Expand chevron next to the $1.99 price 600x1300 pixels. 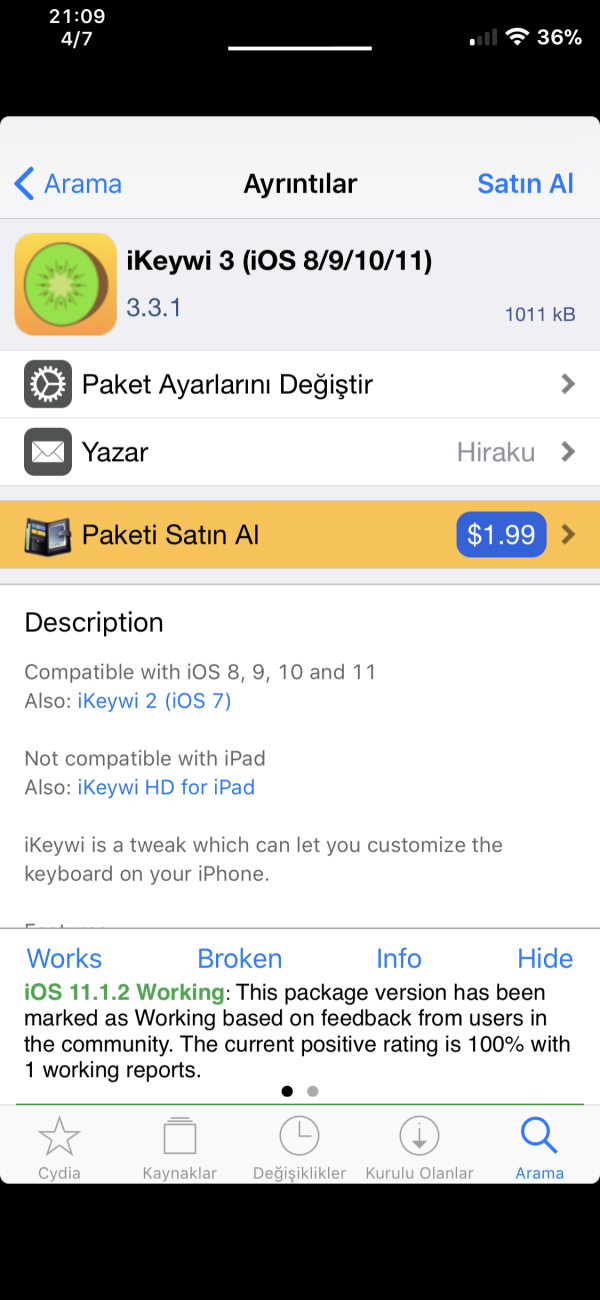click(x=568, y=535)
